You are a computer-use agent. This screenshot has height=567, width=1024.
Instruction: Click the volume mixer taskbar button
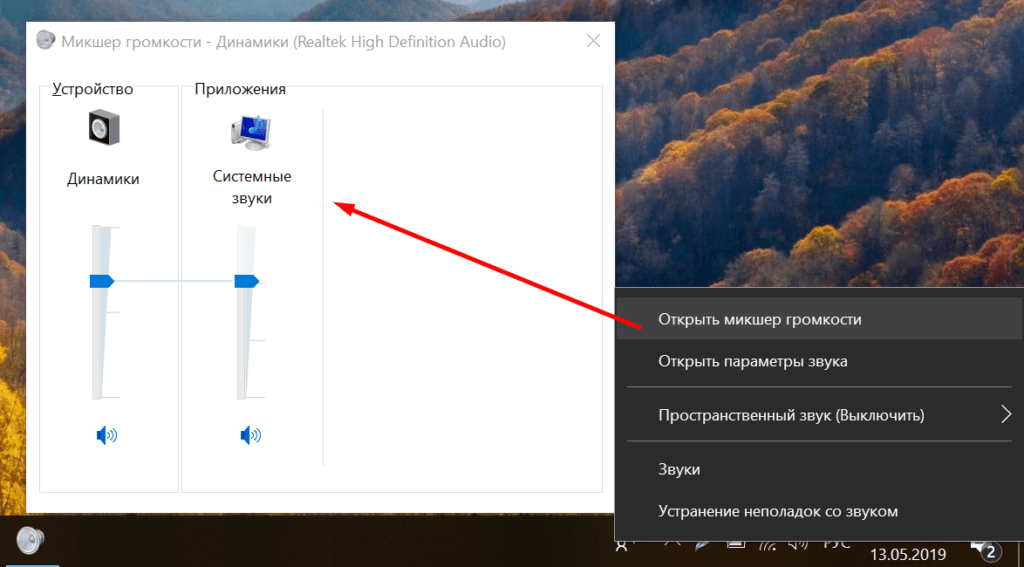tap(30, 541)
